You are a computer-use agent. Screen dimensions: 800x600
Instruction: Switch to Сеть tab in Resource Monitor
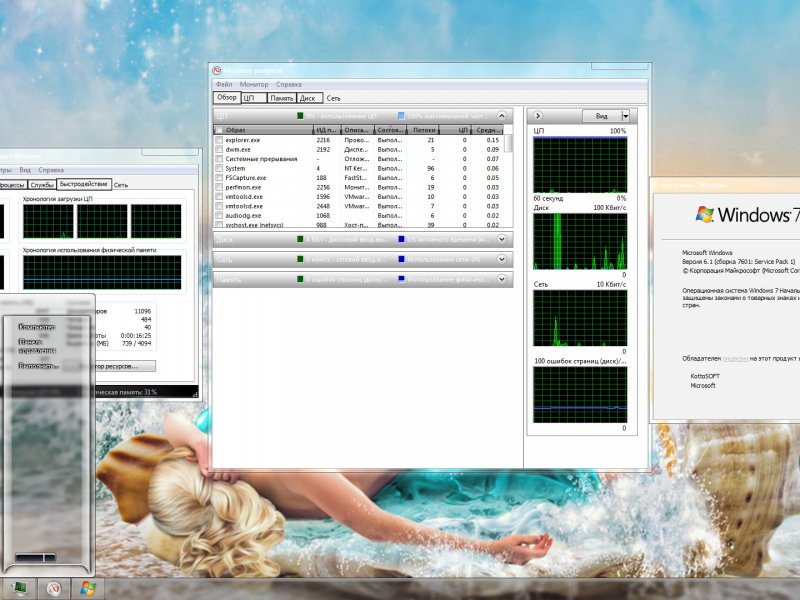click(x=333, y=98)
